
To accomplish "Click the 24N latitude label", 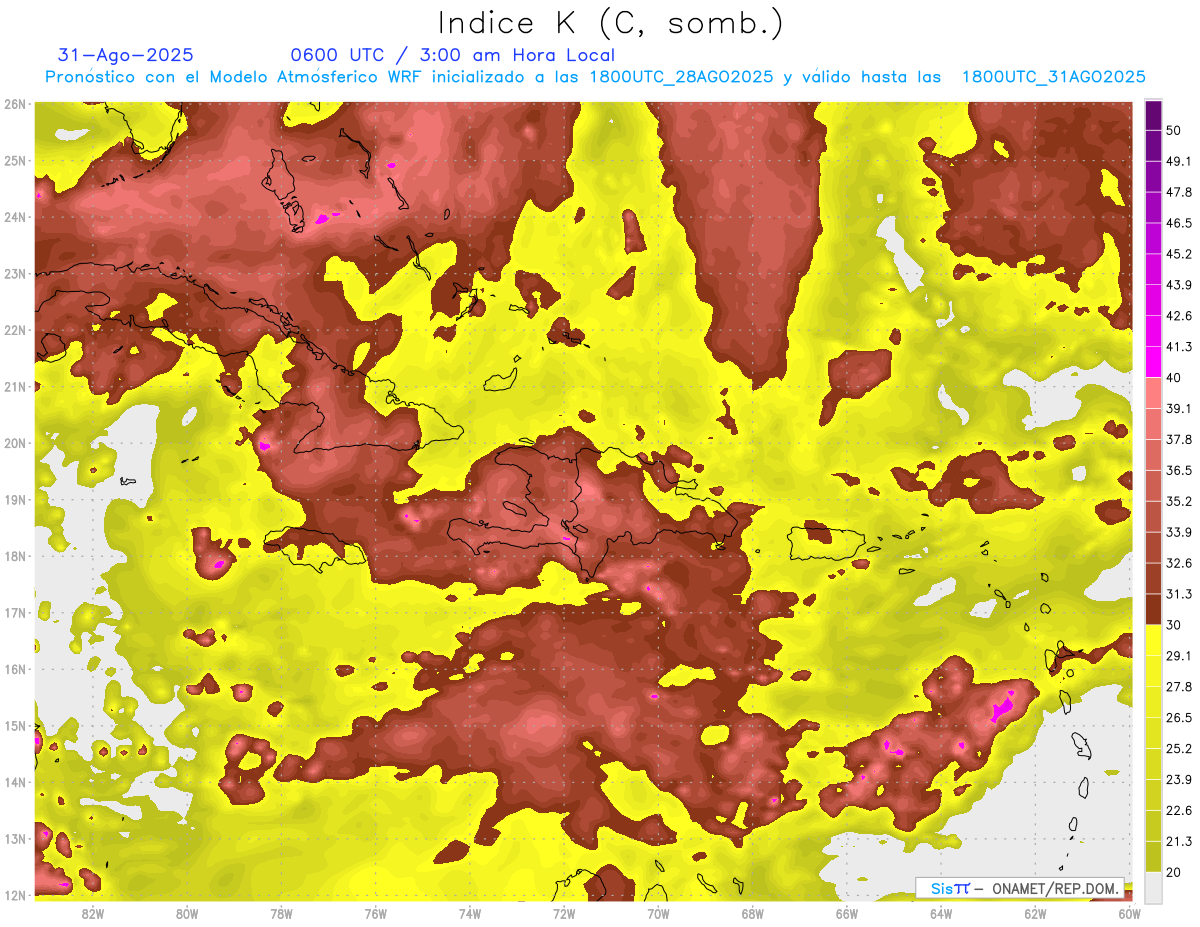I will pos(15,217).
